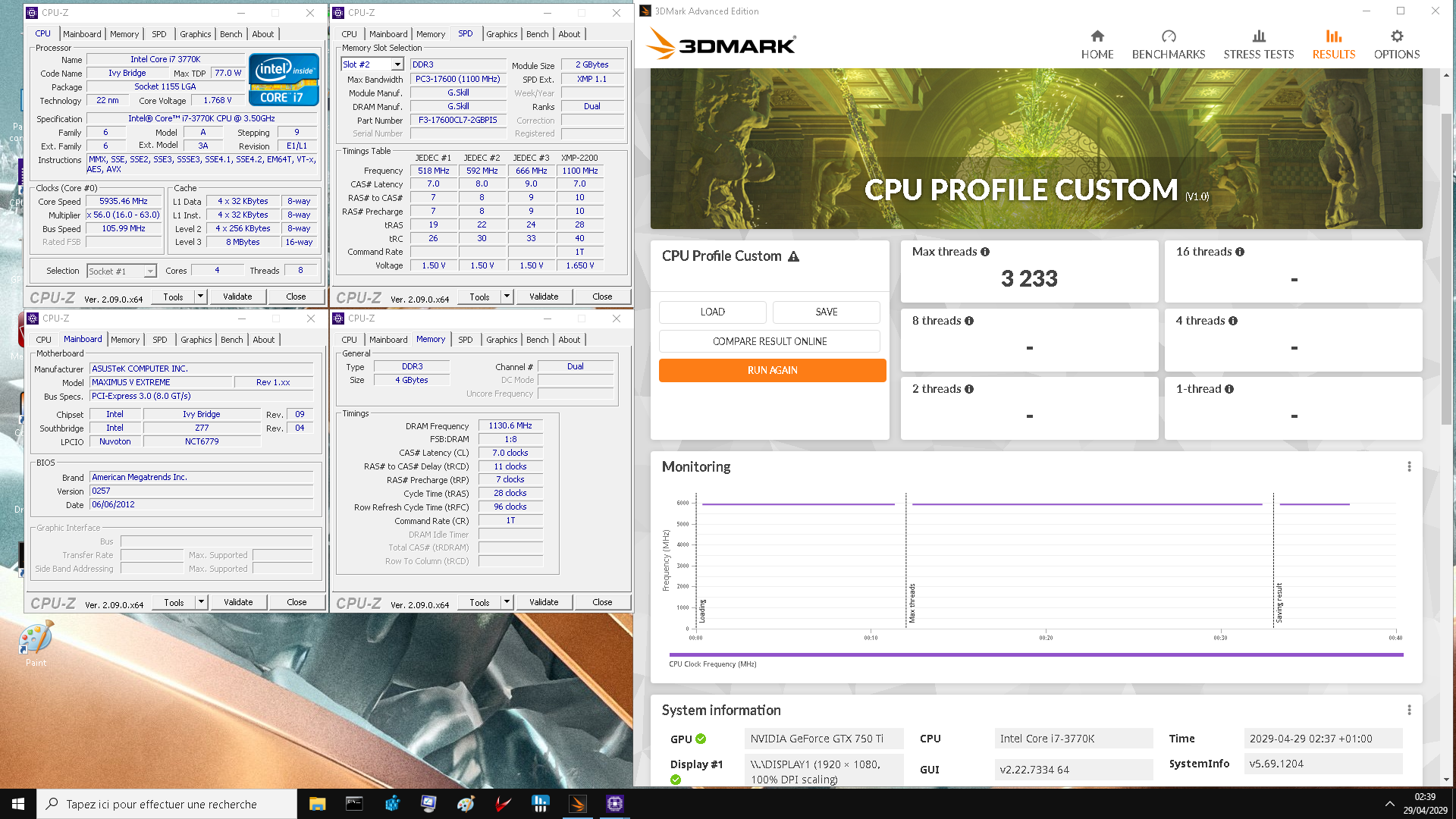The image size is (1456, 819).
Task: Expand Tools dropdown arrow in CPU tab window
Action: [x=200, y=297]
